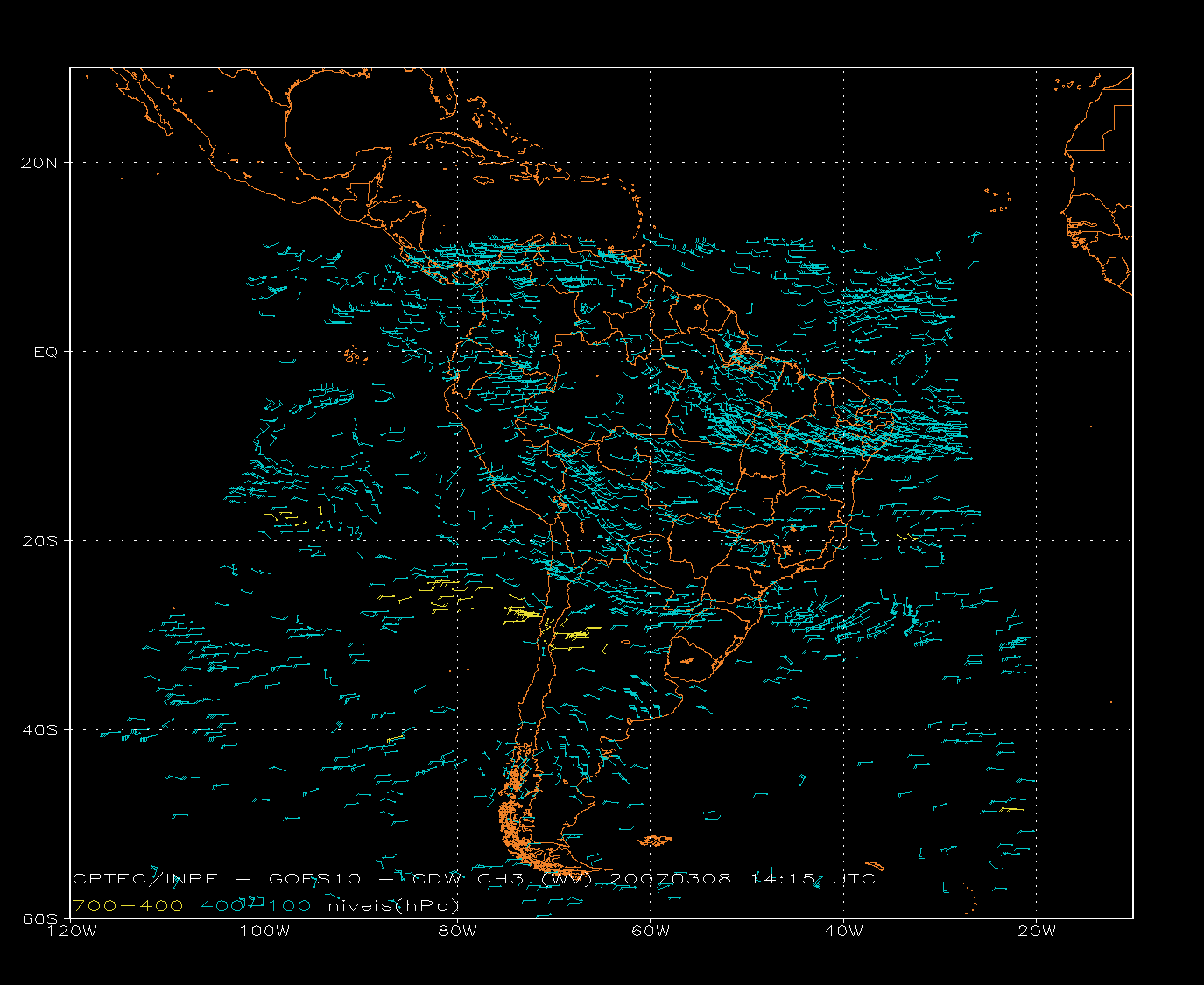
Task: Click the cyan 400-100 legend text
Action: pyautogui.click(x=256, y=905)
